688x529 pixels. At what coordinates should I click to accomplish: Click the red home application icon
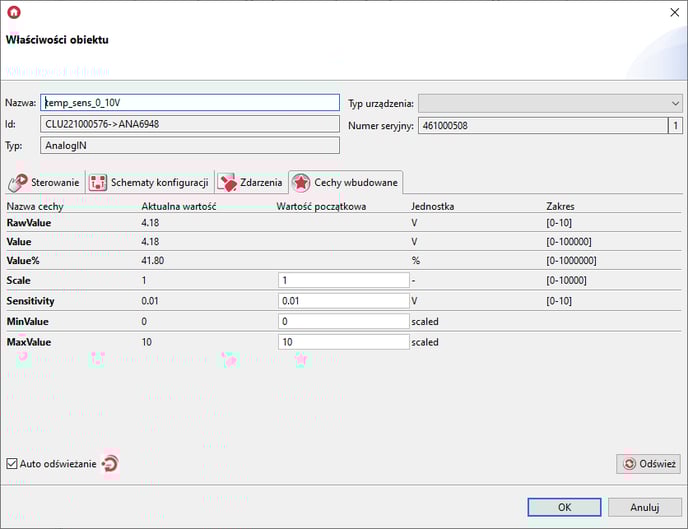(x=14, y=12)
